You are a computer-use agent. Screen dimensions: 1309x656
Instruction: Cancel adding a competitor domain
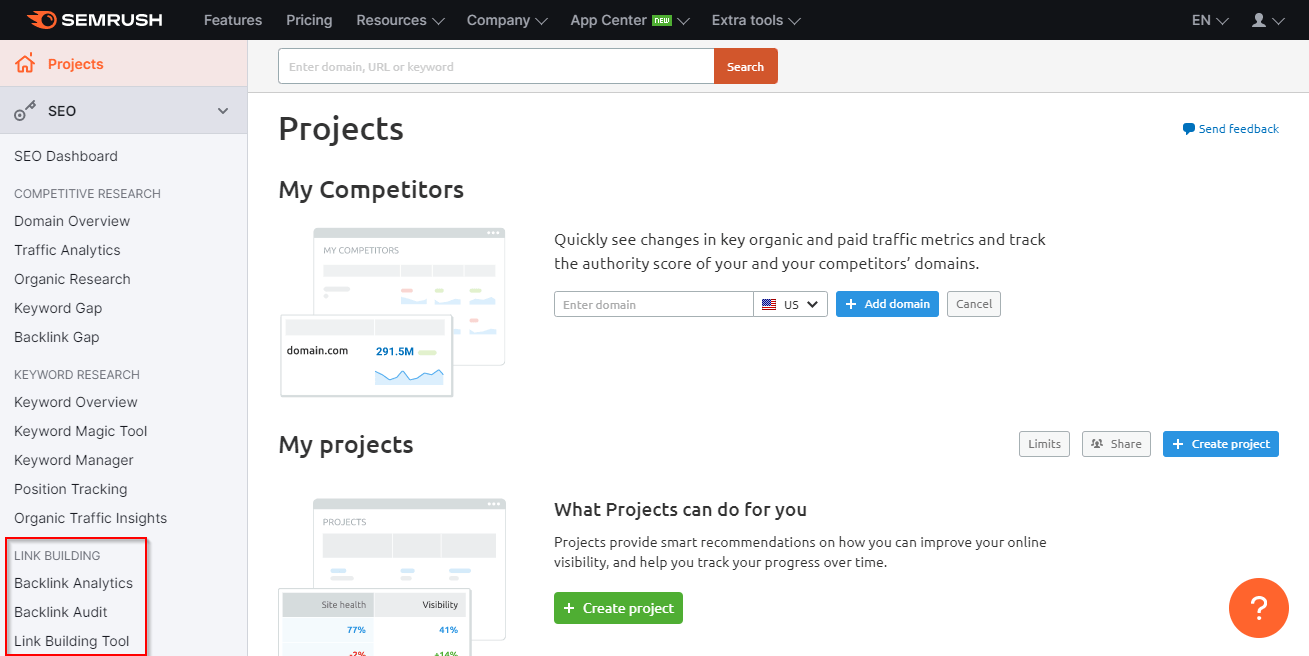pos(974,304)
